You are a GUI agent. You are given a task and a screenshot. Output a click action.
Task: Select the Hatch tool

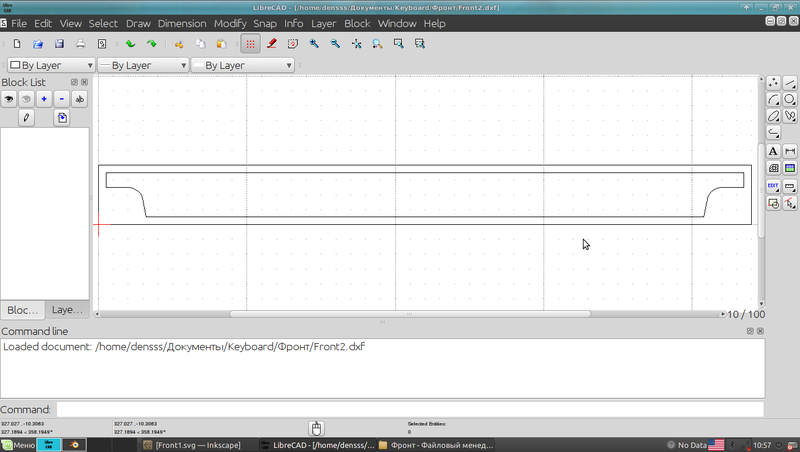[773, 168]
